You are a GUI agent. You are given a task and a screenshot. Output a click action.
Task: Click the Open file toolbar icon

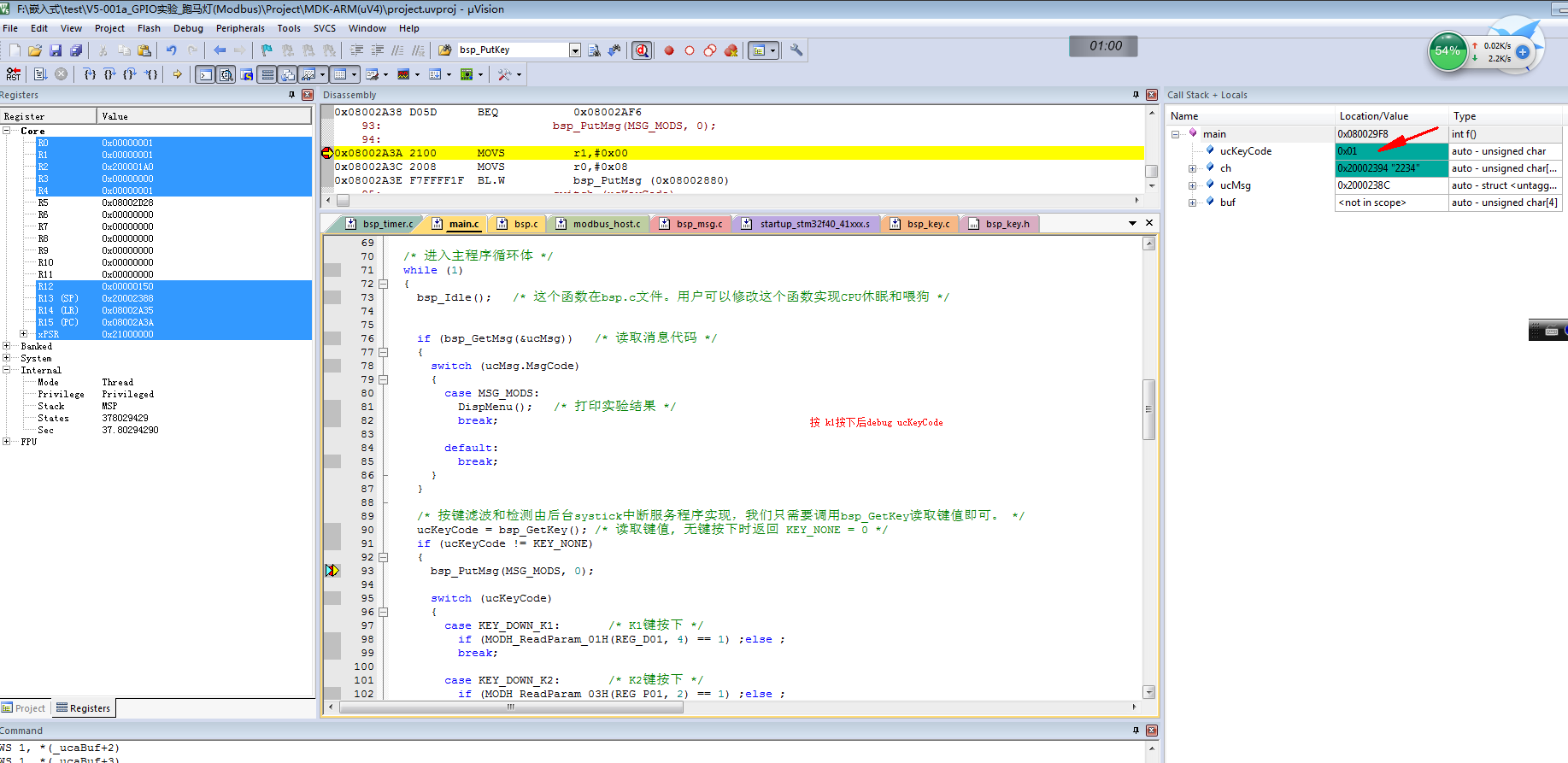click(x=35, y=50)
